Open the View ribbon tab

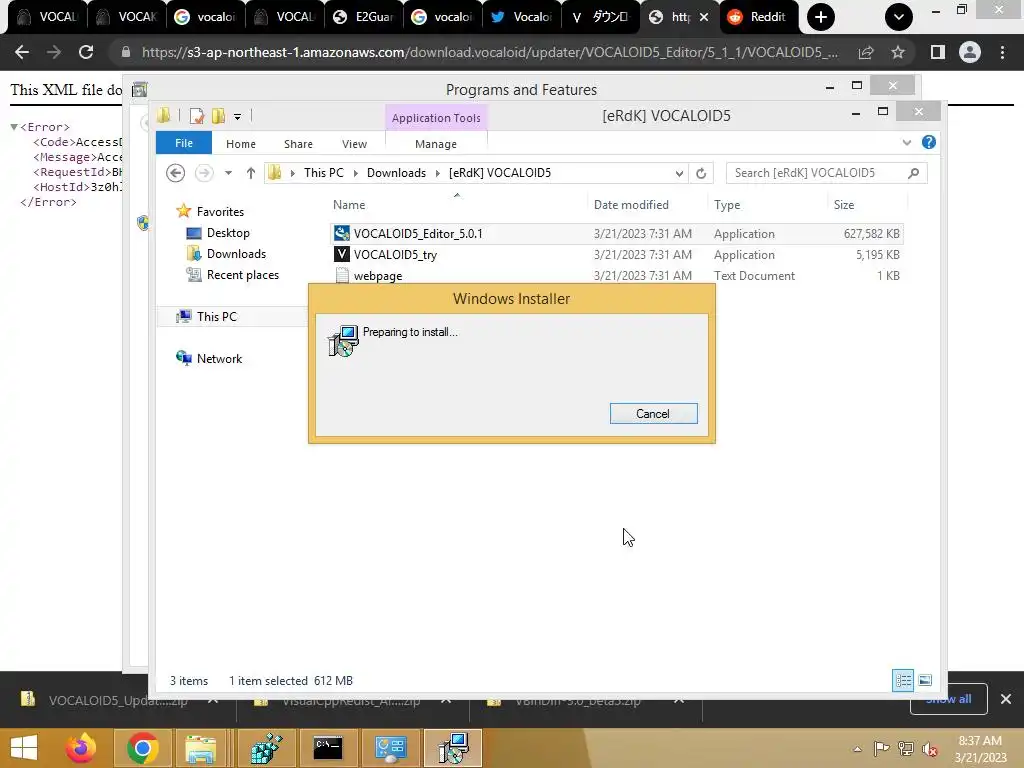pyautogui.click(x=354, y=144)
